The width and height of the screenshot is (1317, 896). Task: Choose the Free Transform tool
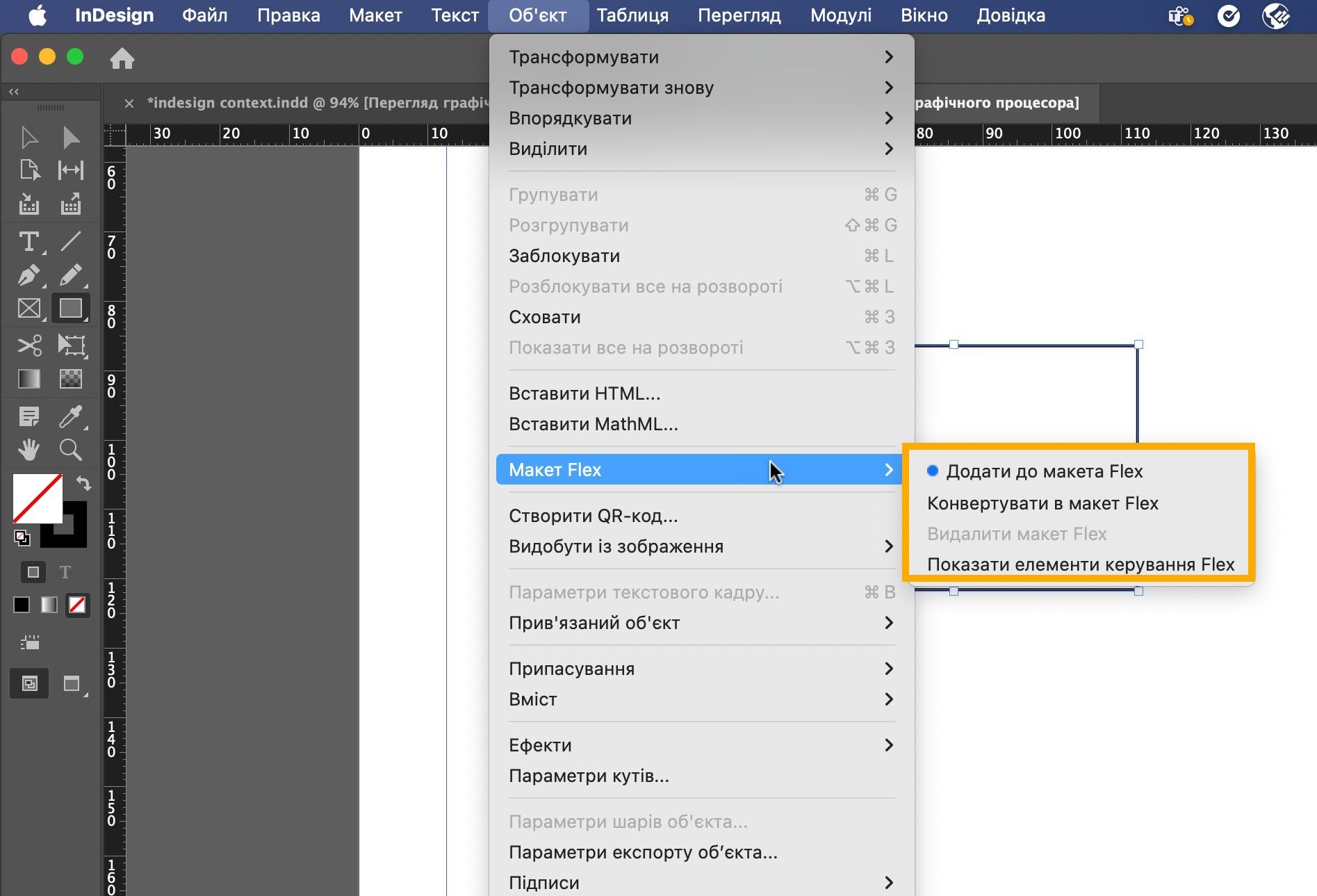click(71, 345)
